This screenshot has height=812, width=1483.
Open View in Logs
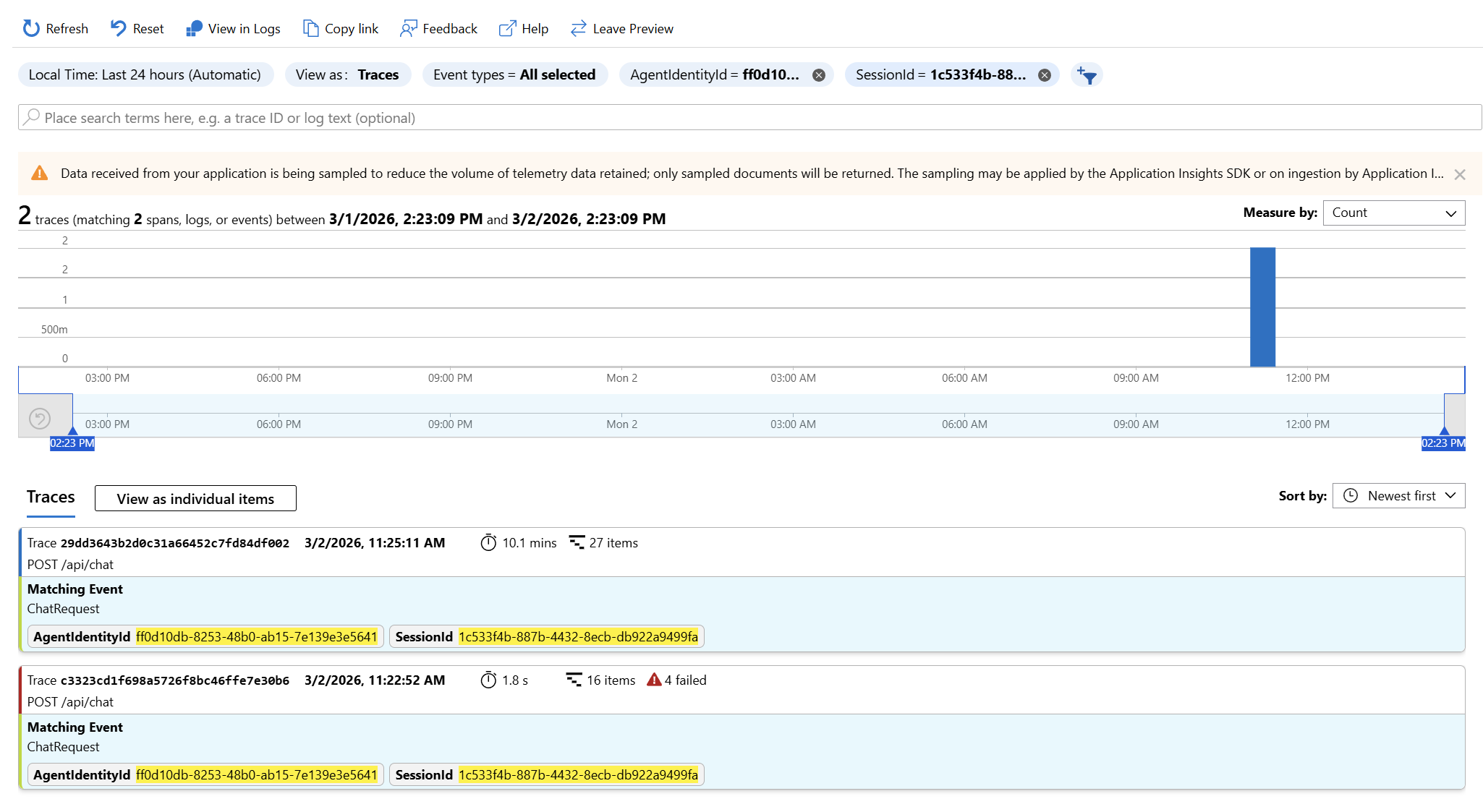(233, 28)
